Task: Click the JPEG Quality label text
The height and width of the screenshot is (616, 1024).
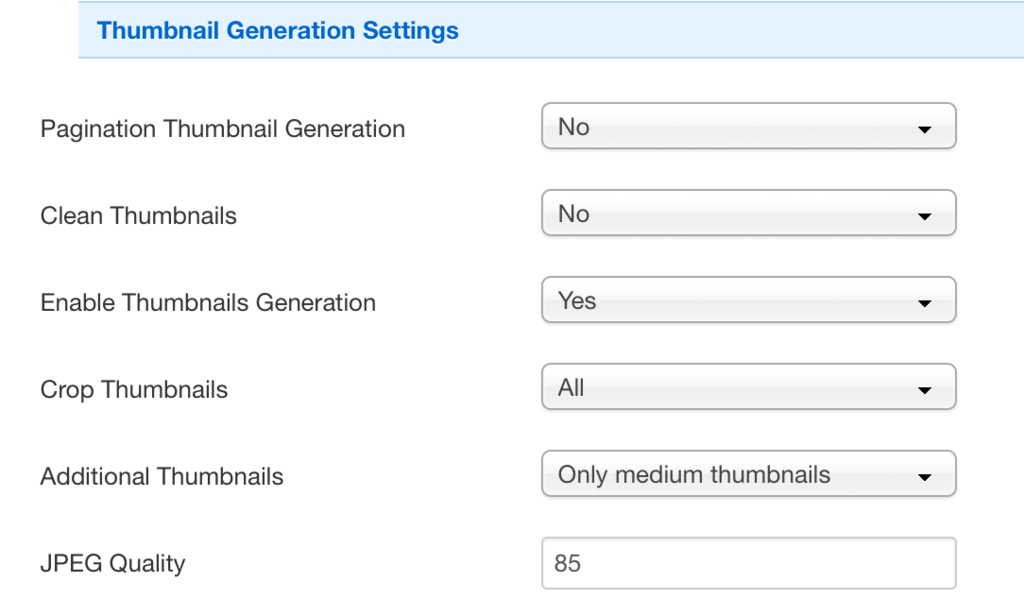Action: [113, 564]
